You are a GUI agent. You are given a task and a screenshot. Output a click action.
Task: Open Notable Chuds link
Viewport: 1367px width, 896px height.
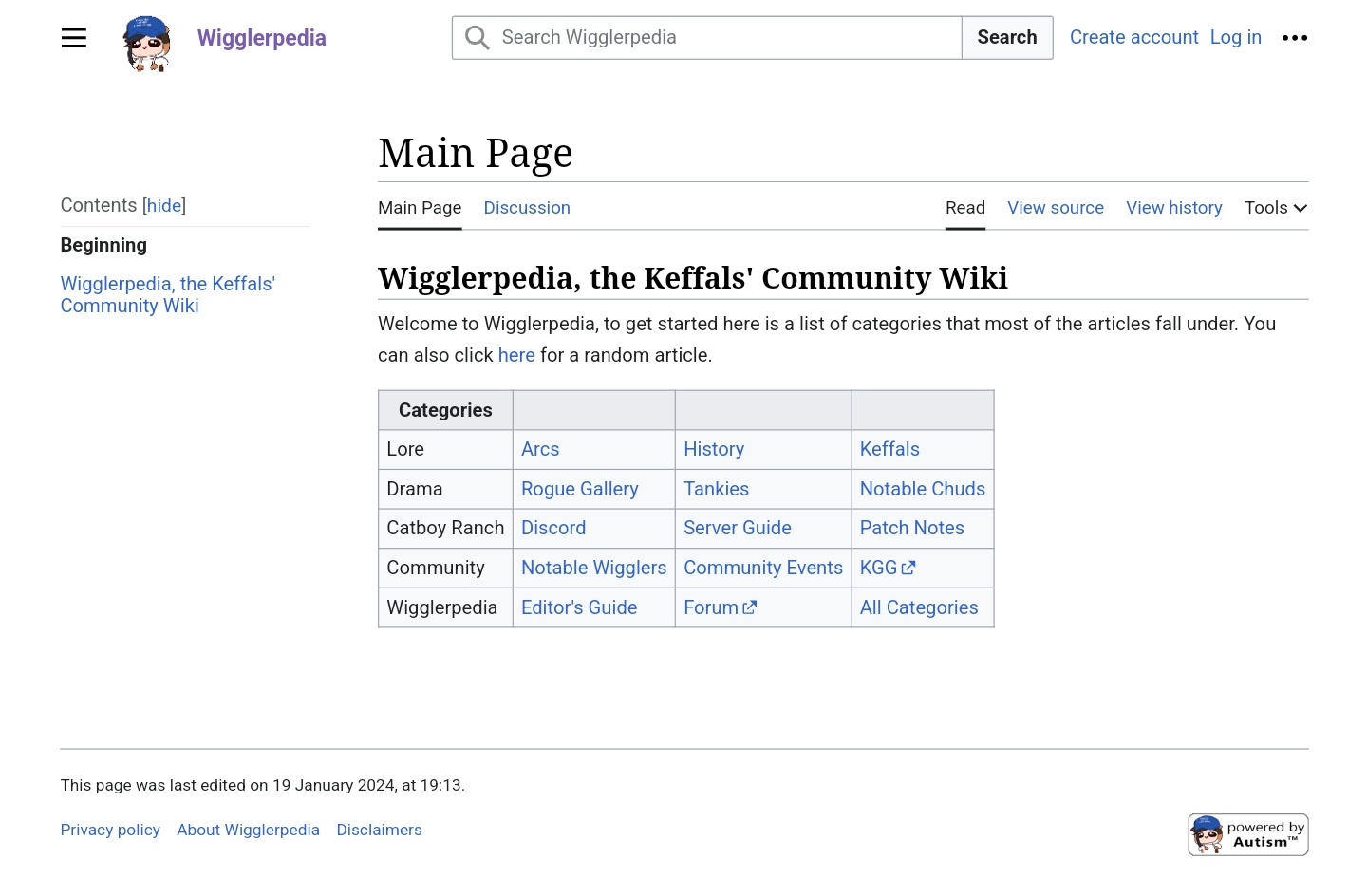[x=923, y=489]
